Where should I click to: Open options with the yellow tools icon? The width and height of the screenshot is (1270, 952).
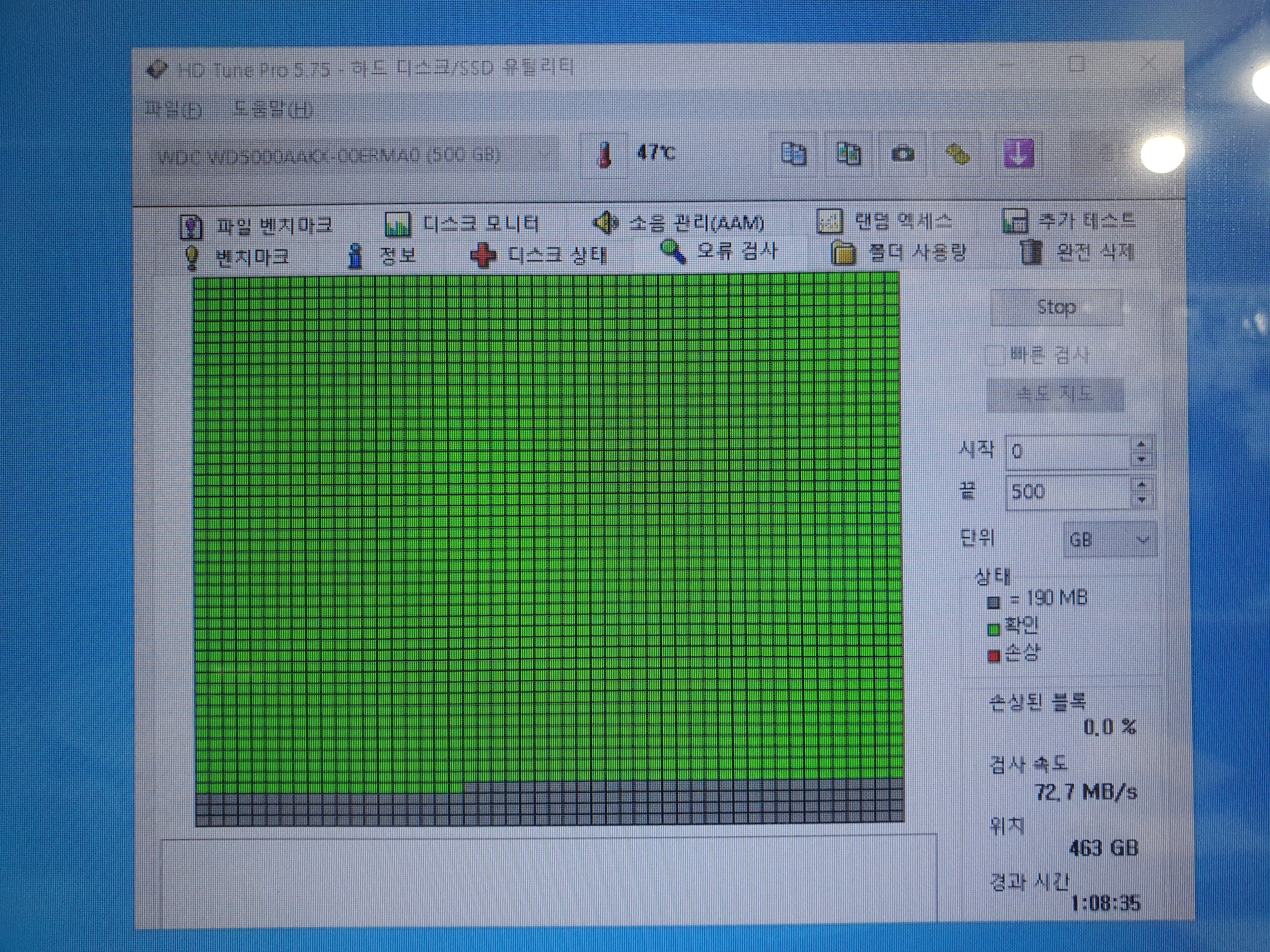958,153
